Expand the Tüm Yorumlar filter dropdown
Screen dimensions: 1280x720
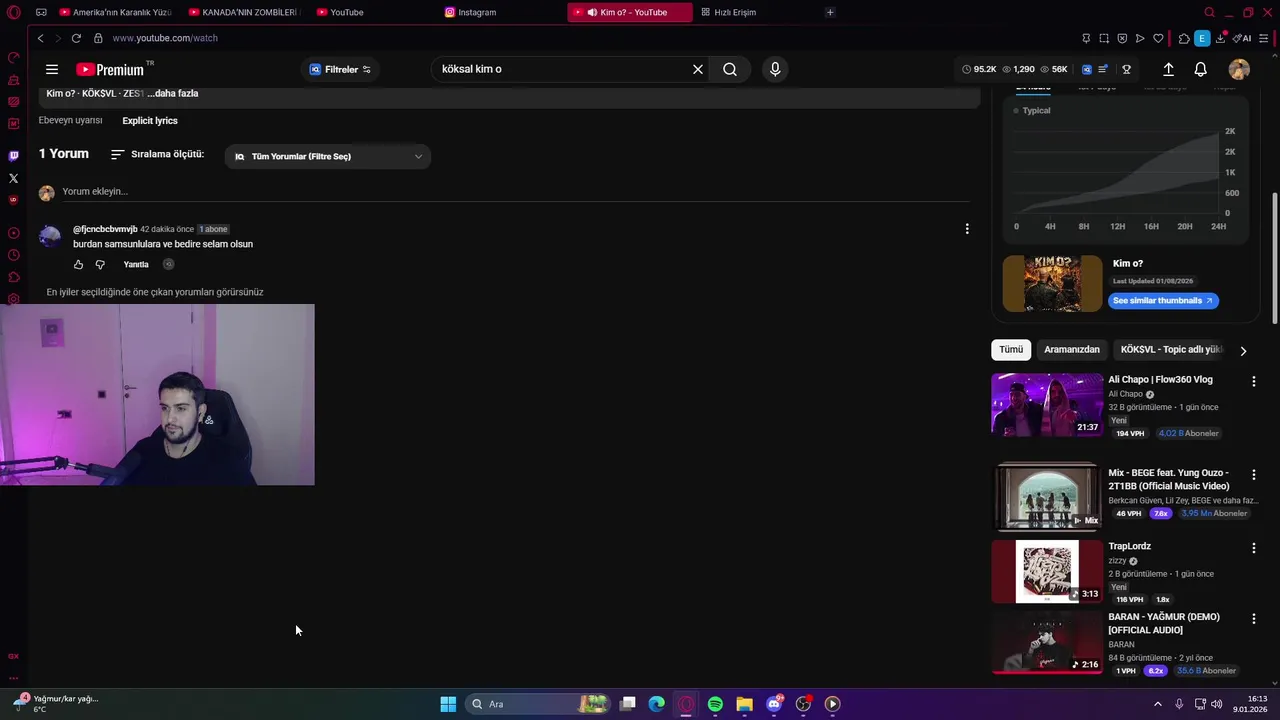pyautogui.click(x=328, y=156)
